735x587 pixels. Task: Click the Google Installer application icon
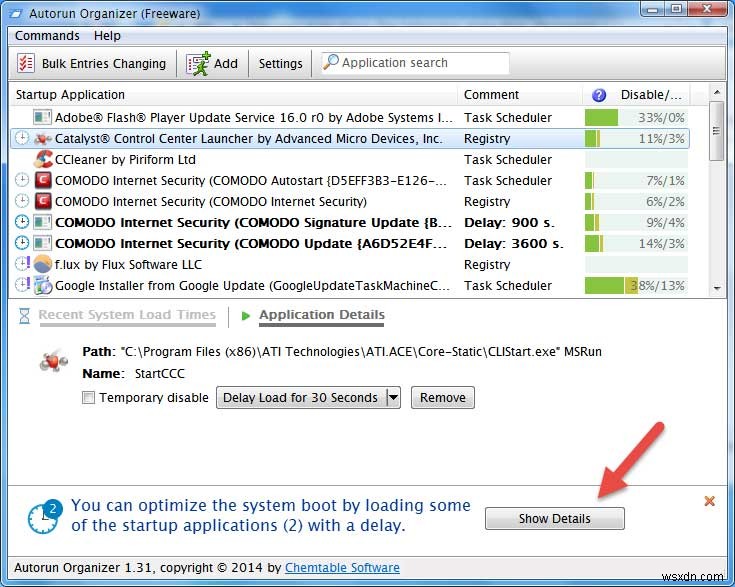pyautogui.click(x=43, y=286)
